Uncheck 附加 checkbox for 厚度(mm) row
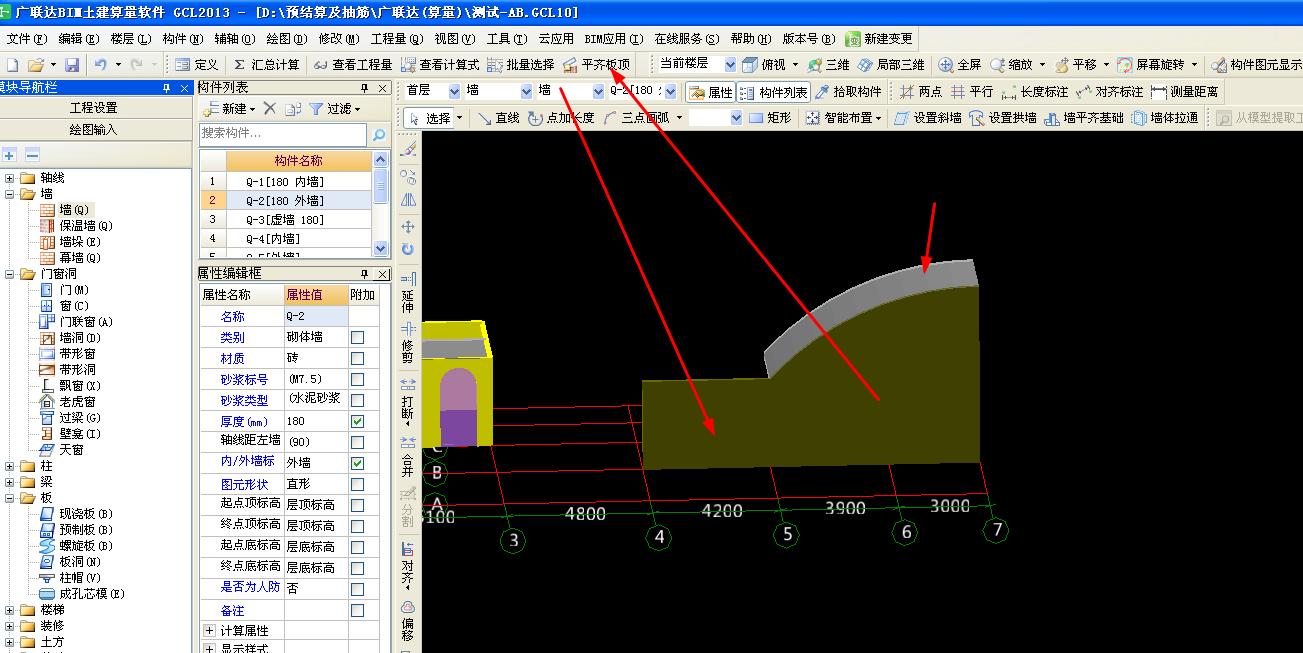Screen dimensions: 1303x653 357,422
